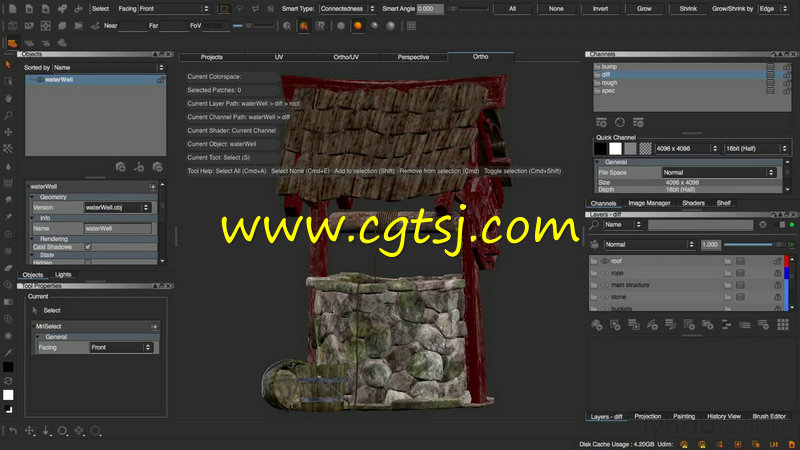Choose the Pan (hand) tool
Image resolution: width=800 pixels, height=450 pixels.
click(x=8, y=98)
